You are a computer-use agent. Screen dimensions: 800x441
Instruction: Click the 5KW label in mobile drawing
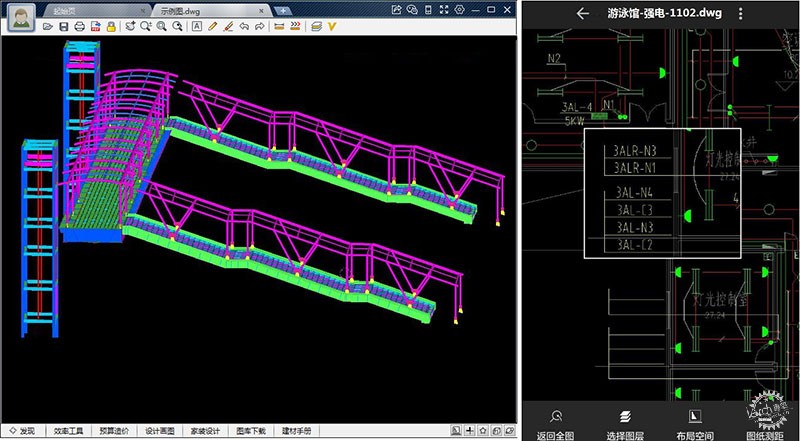point(574,121)
